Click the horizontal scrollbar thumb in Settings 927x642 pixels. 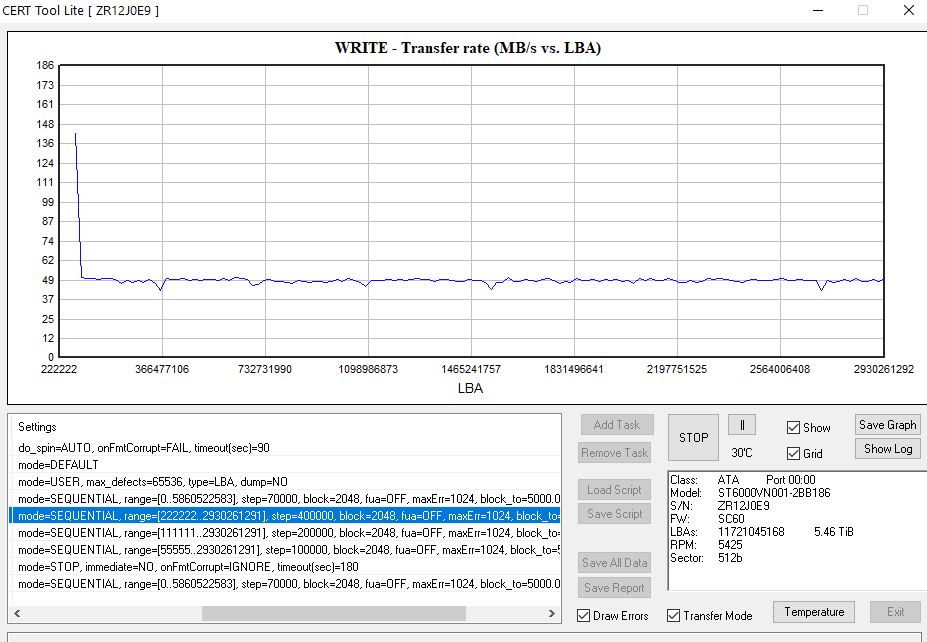coord(333,613)
